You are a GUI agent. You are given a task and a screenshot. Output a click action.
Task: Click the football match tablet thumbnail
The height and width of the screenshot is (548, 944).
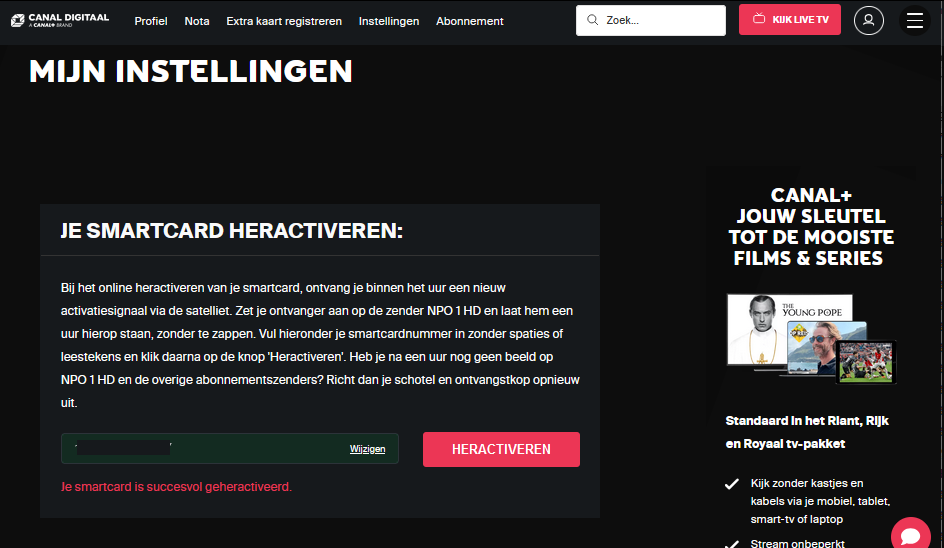click(866, 361)
